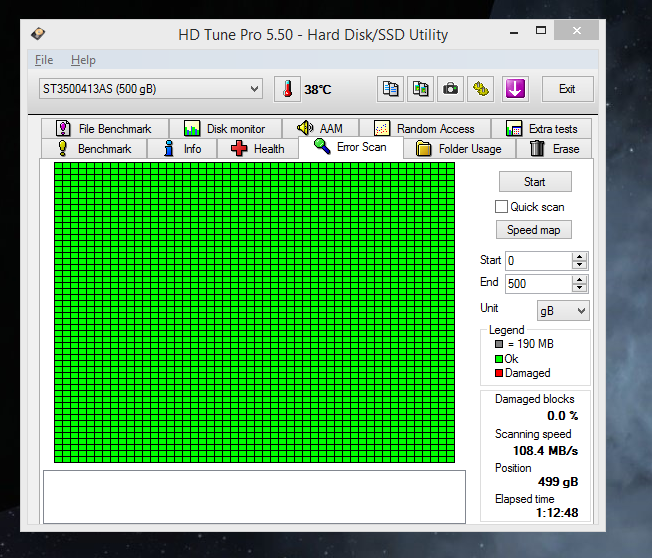652x558 pixels.
Task: Open the File menu
Action: click(x=44, y=60)
